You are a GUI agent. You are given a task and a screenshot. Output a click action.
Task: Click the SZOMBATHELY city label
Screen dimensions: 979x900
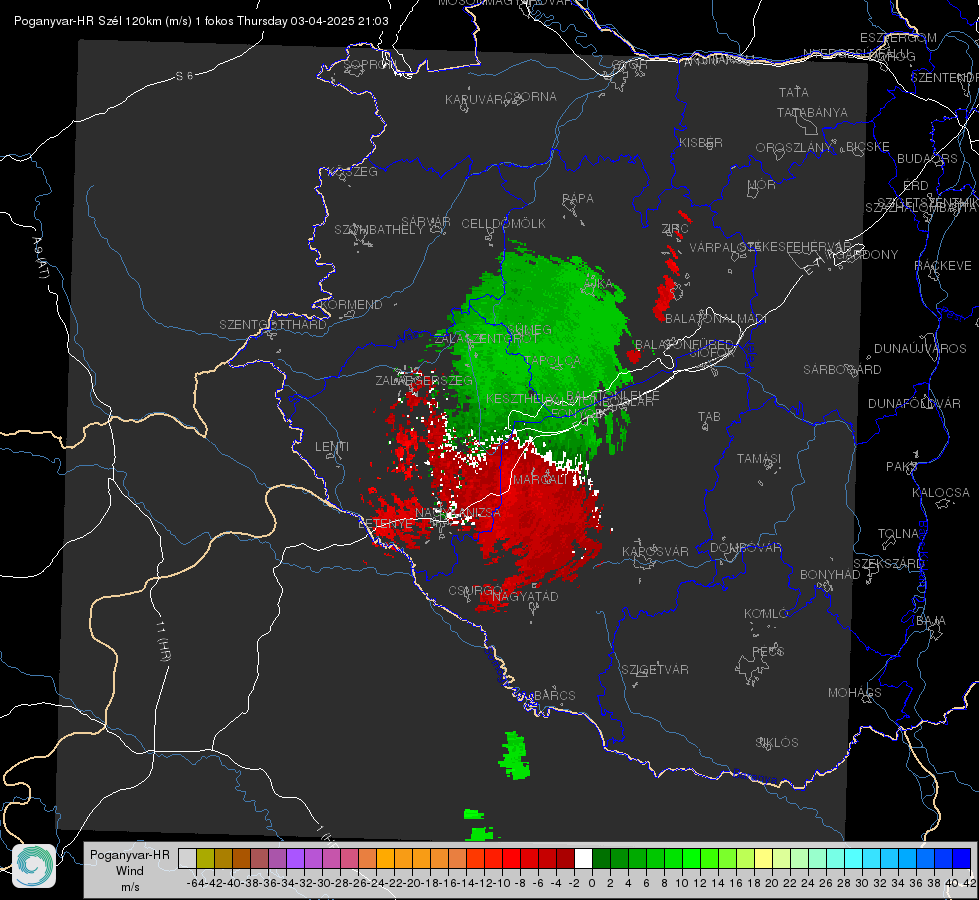coord(379,230)
